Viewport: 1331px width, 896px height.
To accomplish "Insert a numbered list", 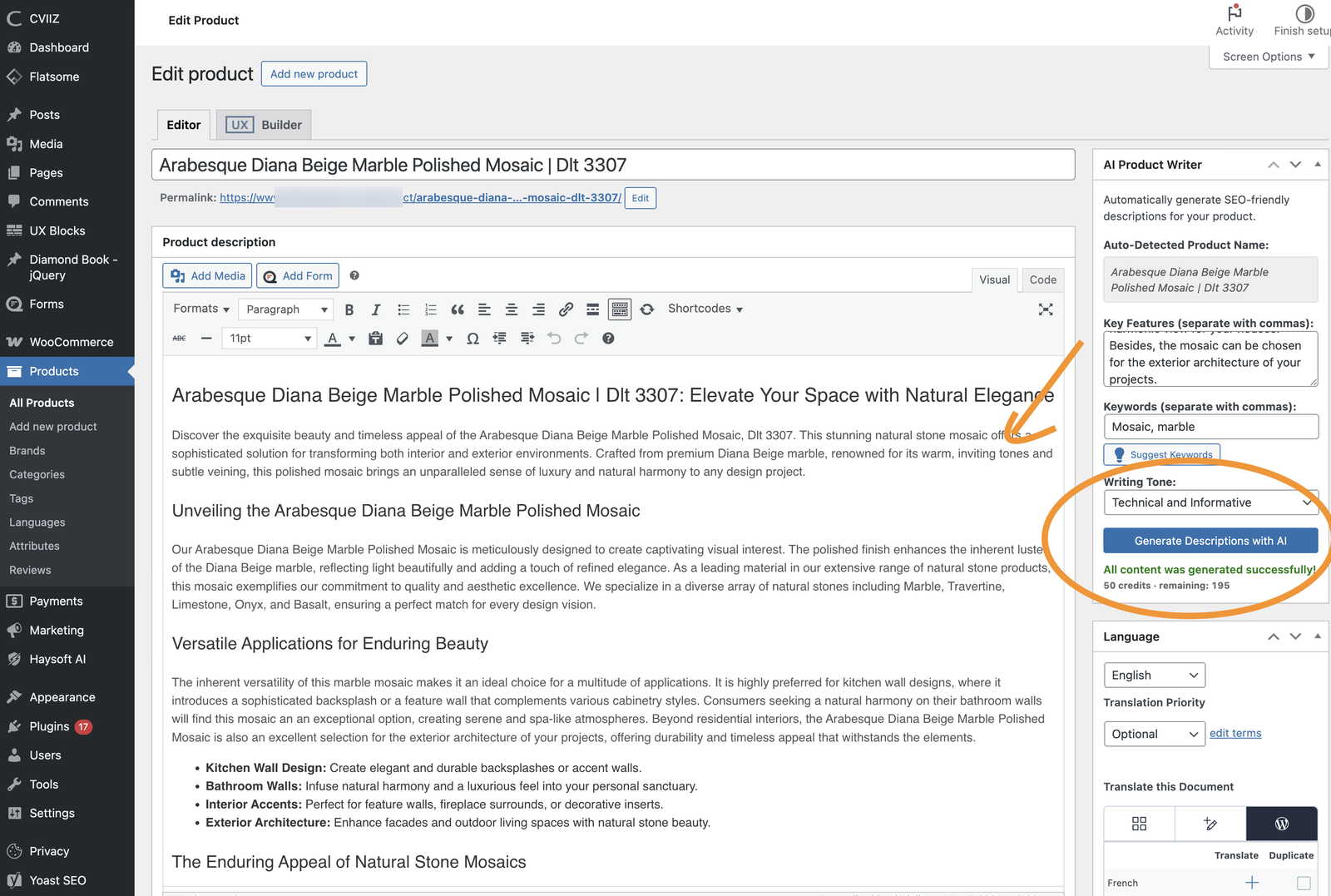I will pyautogui.click(x=430, y=309).
